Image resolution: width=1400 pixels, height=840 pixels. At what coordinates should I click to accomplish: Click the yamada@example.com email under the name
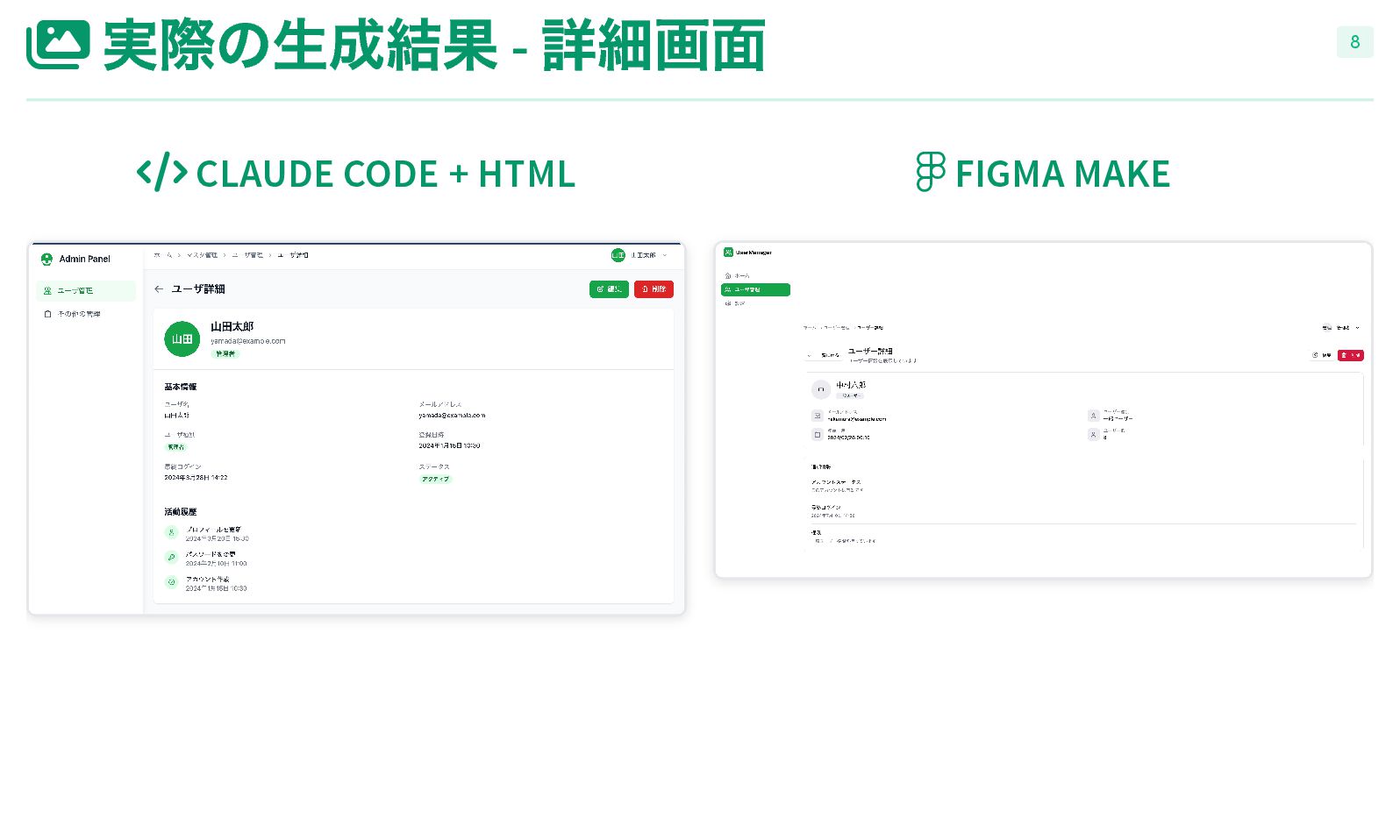click(247, 341)
